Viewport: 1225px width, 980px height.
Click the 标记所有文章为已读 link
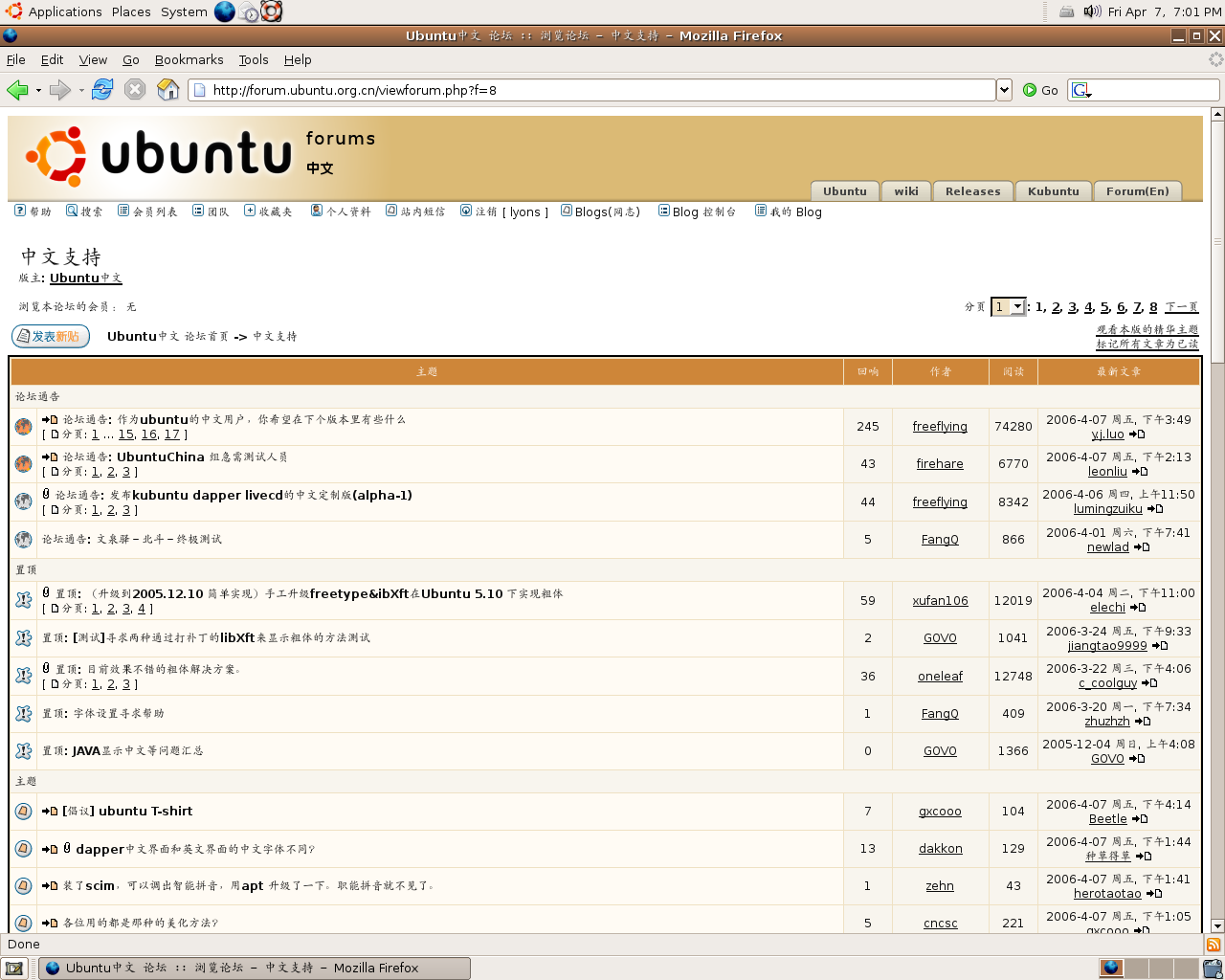click(x=1147, y=344)
